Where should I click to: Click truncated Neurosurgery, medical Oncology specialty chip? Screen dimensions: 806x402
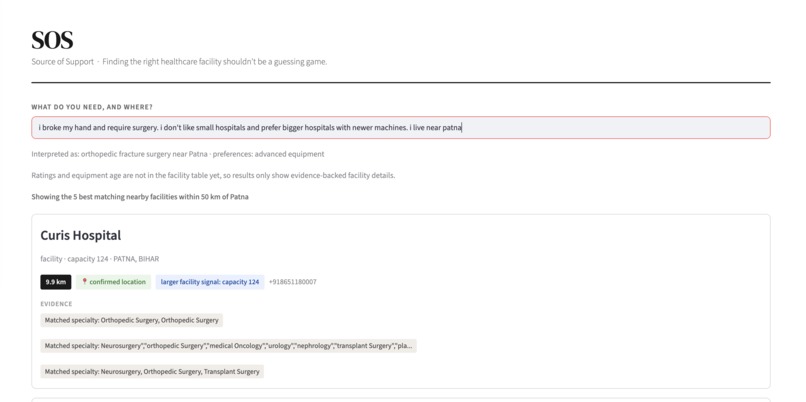coord(228,346)
